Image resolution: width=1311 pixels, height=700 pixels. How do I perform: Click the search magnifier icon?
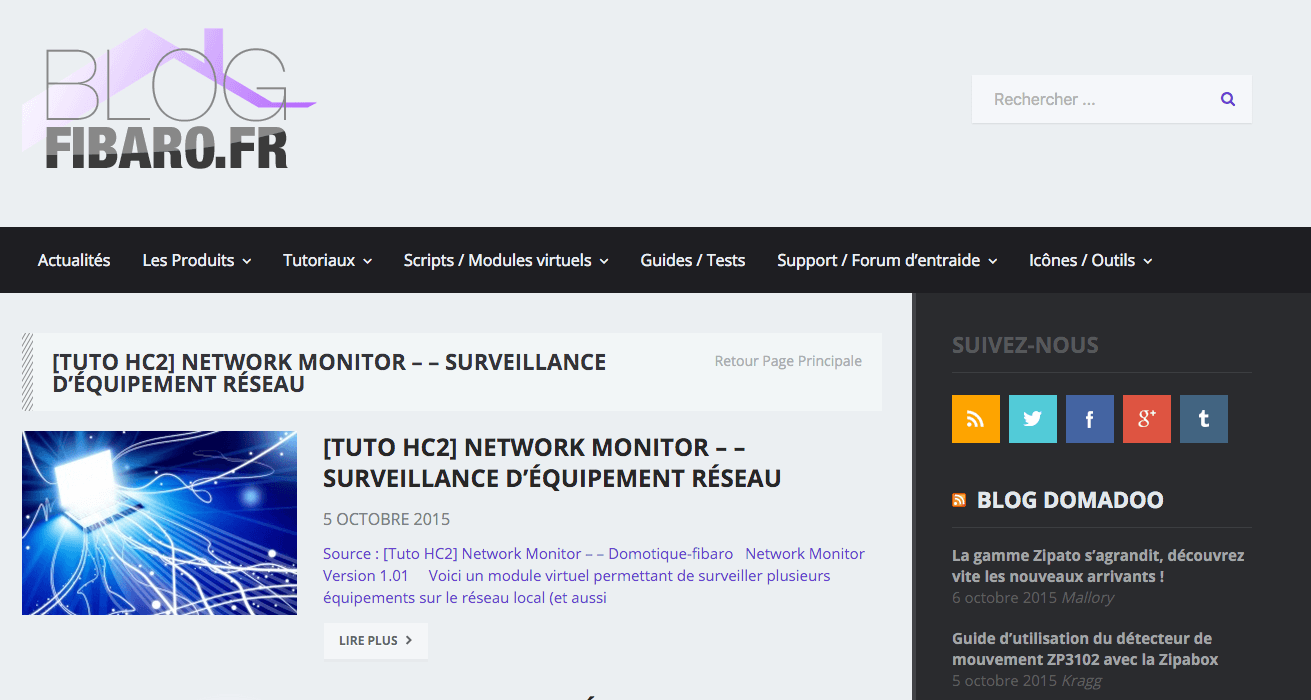coord(1228,99)
